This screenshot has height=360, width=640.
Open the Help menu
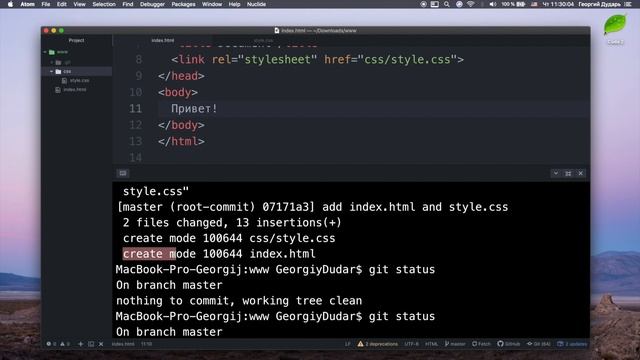pos(234,4)
